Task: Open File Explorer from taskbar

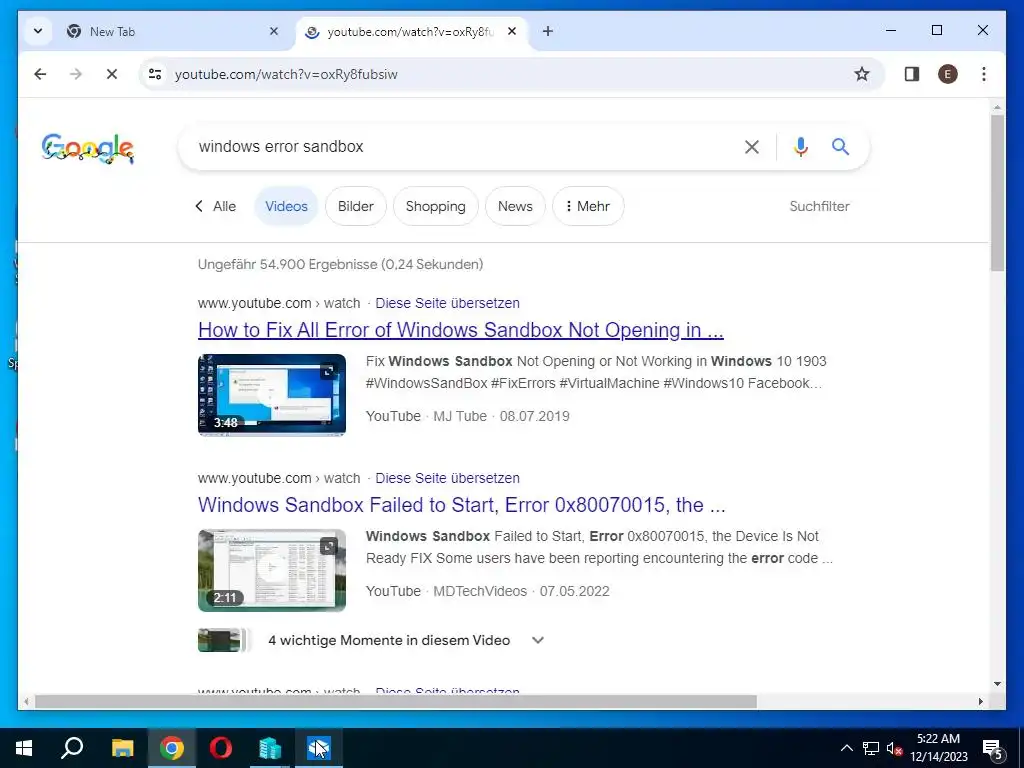Action: (122, 748)
